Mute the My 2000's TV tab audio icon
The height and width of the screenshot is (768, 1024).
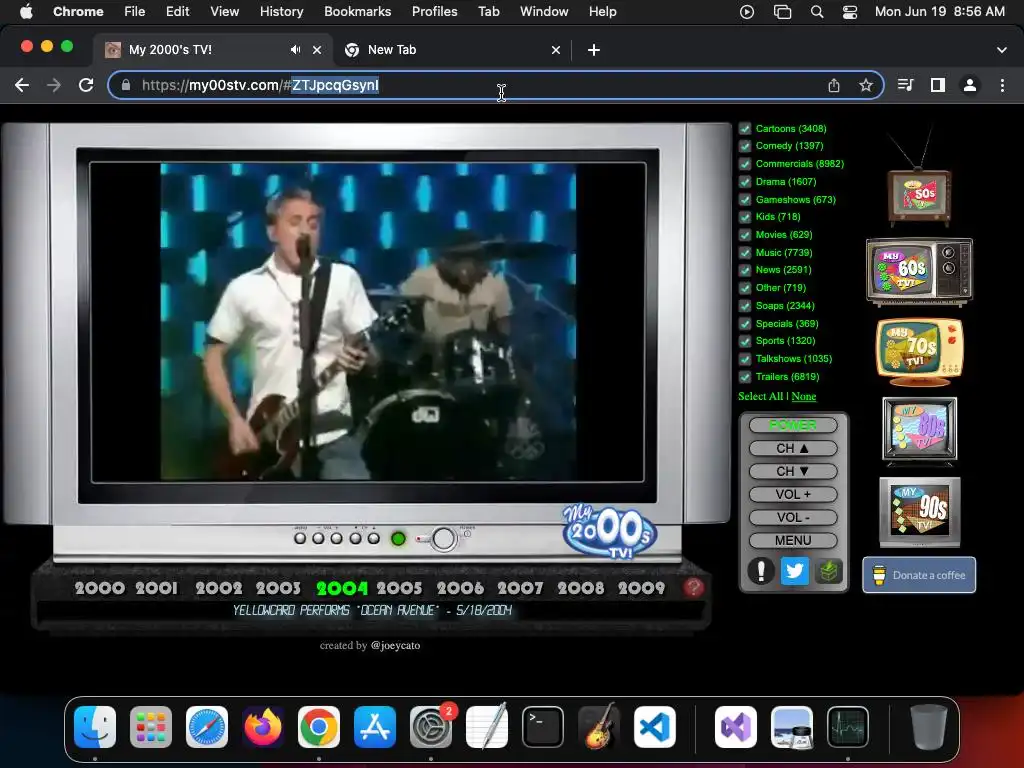(296, 50)
